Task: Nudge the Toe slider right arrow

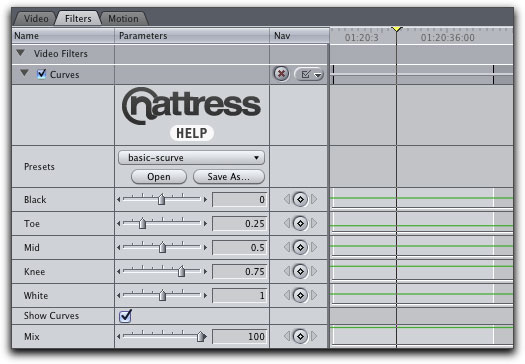Action: [x=205, y=223]
